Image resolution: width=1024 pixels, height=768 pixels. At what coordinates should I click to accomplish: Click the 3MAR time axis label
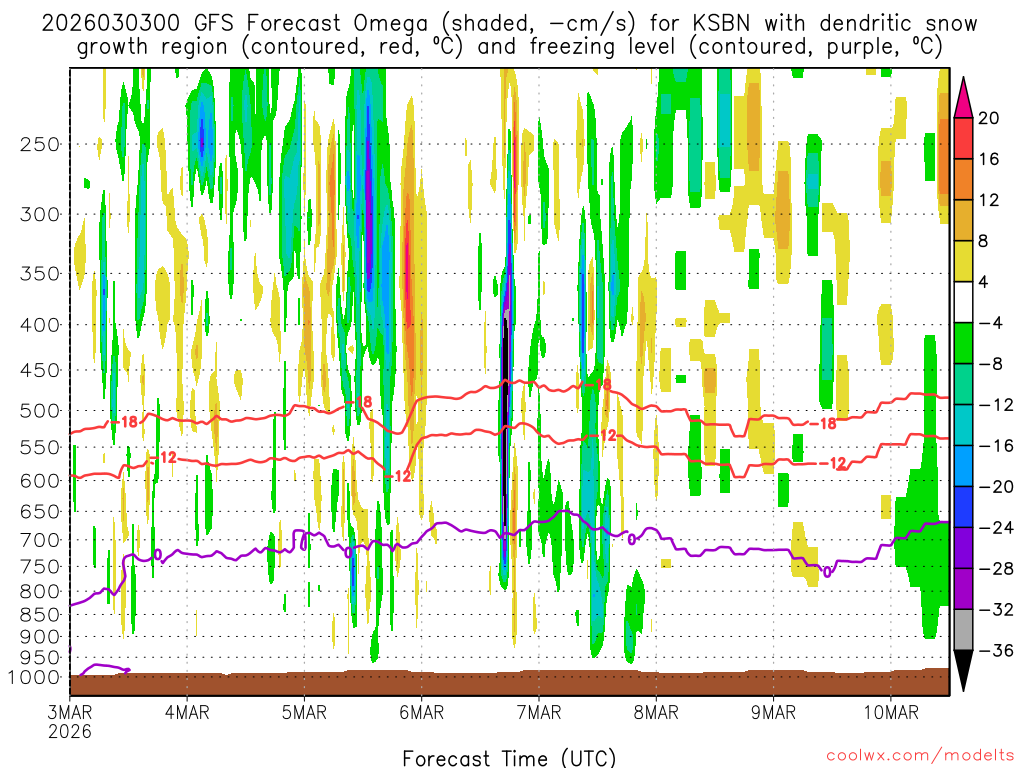(70, 712)
